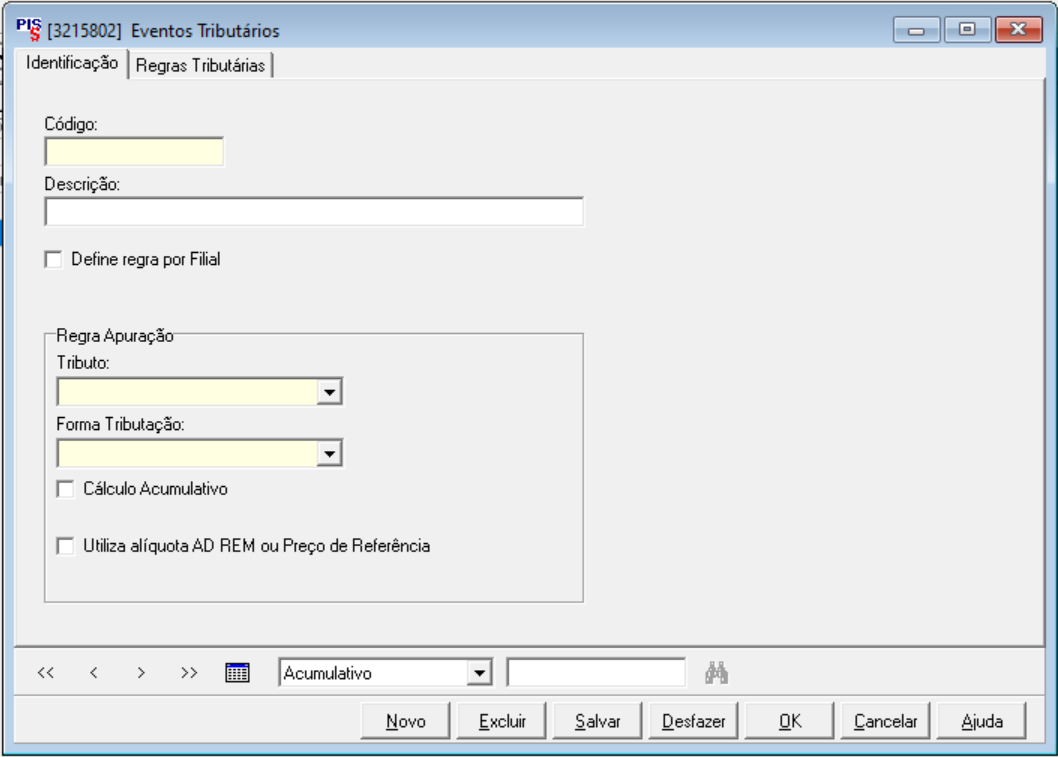
Task: Click the Novo button
Action: pyautogui.click(x=406, y=721)
